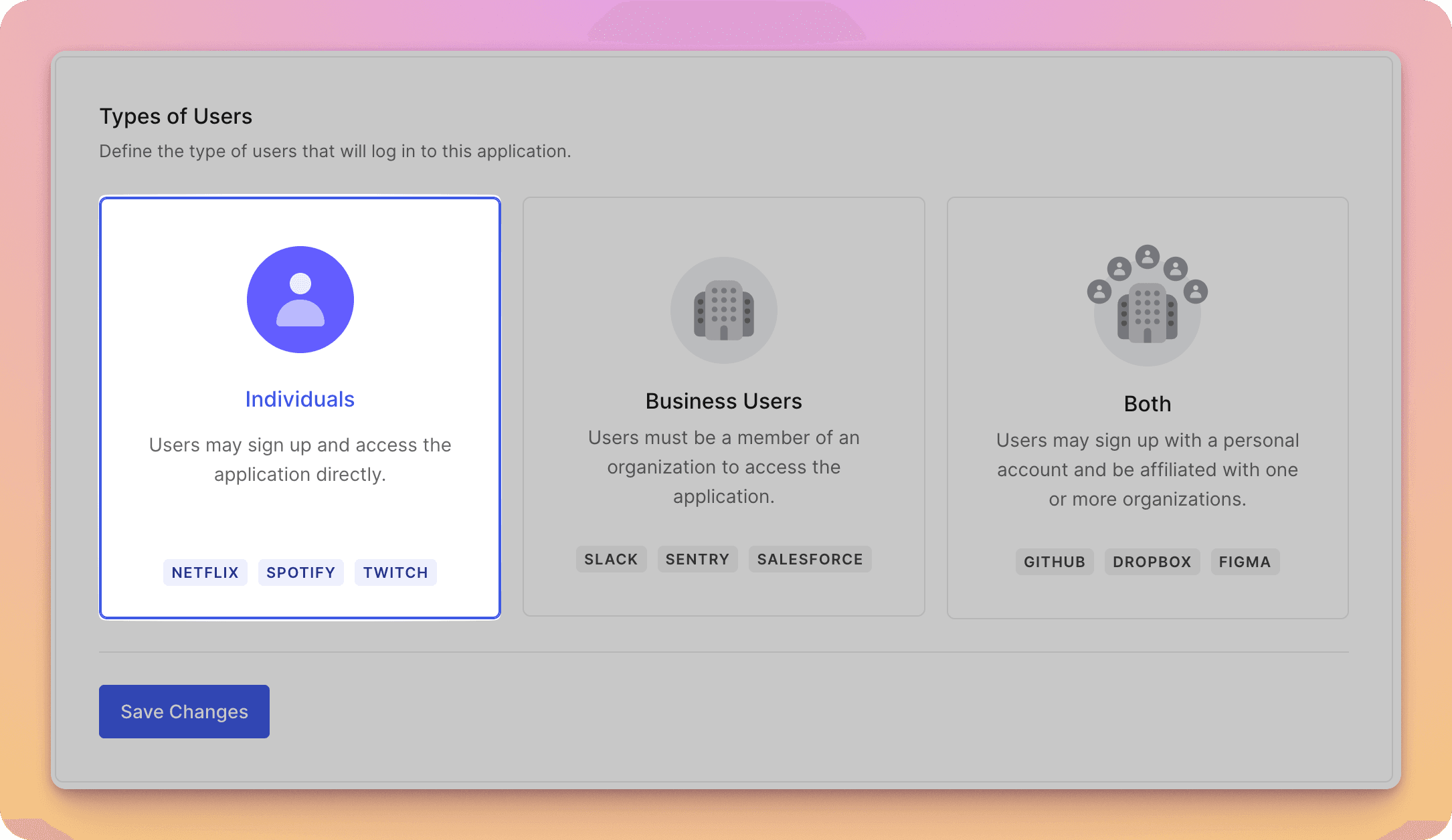Image resolution: width=1452 pixels, height=840 pixels.
Task: Click the Individuals heading text
Action: click(x=300, y=398)
